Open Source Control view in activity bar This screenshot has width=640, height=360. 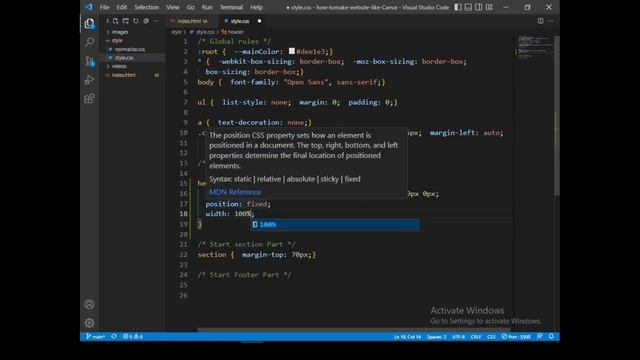[89, 61]
